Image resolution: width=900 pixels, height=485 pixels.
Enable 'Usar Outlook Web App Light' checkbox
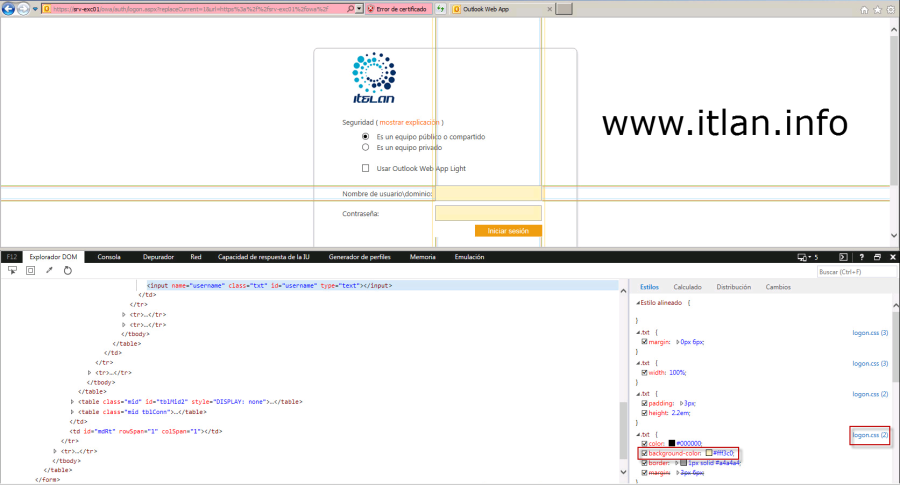pos(366,168)
